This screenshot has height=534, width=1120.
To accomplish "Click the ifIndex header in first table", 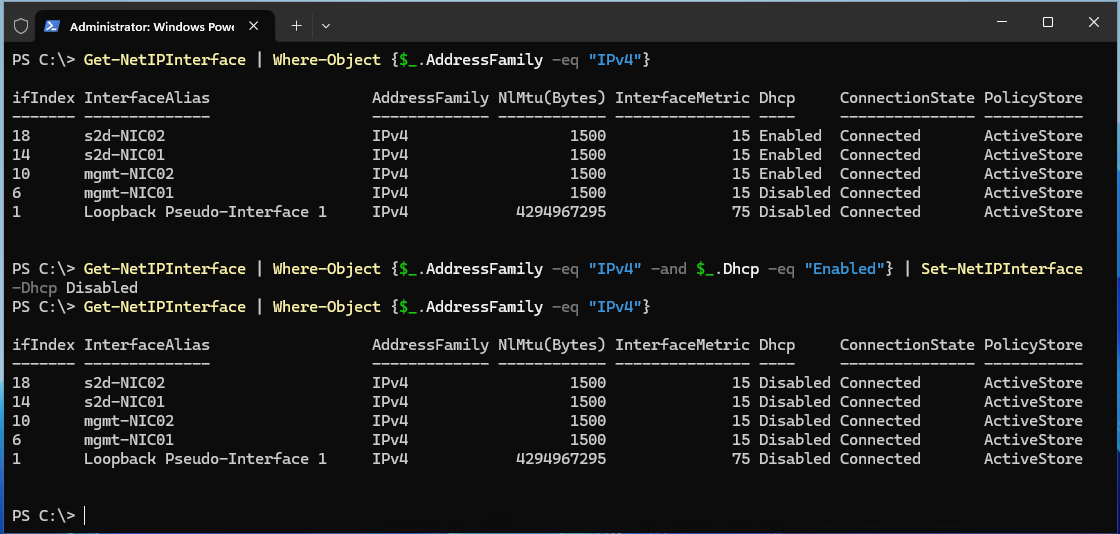I will (43, 98).
